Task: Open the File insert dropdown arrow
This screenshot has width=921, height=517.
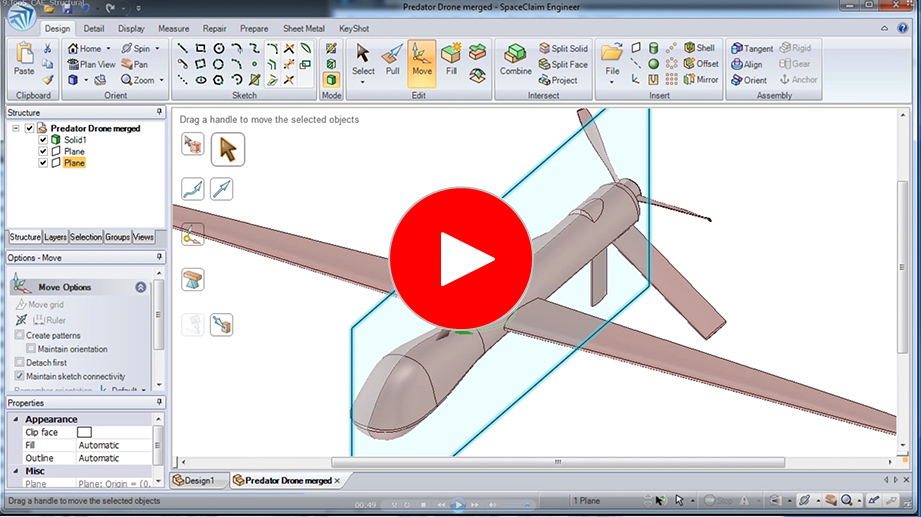Action: point(611,82)
